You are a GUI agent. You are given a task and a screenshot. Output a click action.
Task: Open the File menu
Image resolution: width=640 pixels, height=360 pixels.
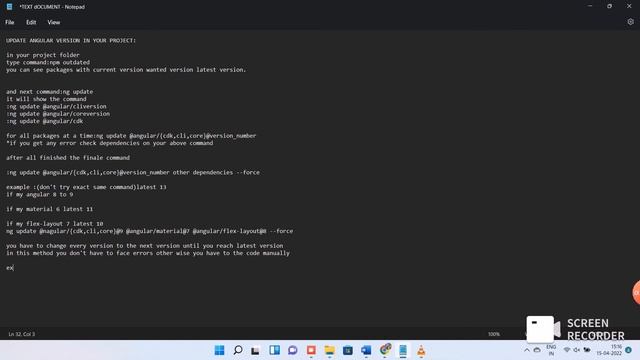point(10,22)
